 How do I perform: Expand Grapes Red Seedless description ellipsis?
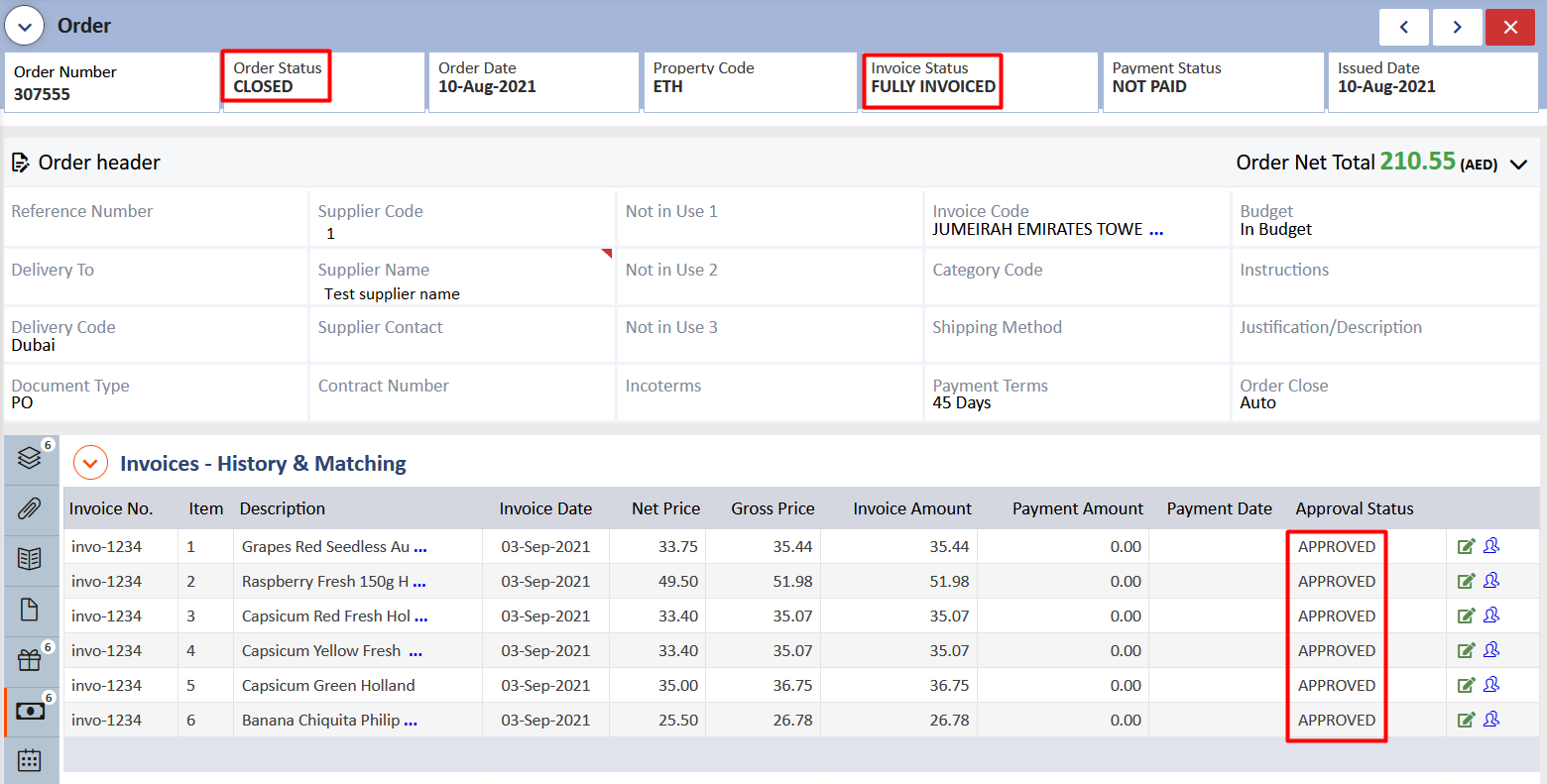420,548
